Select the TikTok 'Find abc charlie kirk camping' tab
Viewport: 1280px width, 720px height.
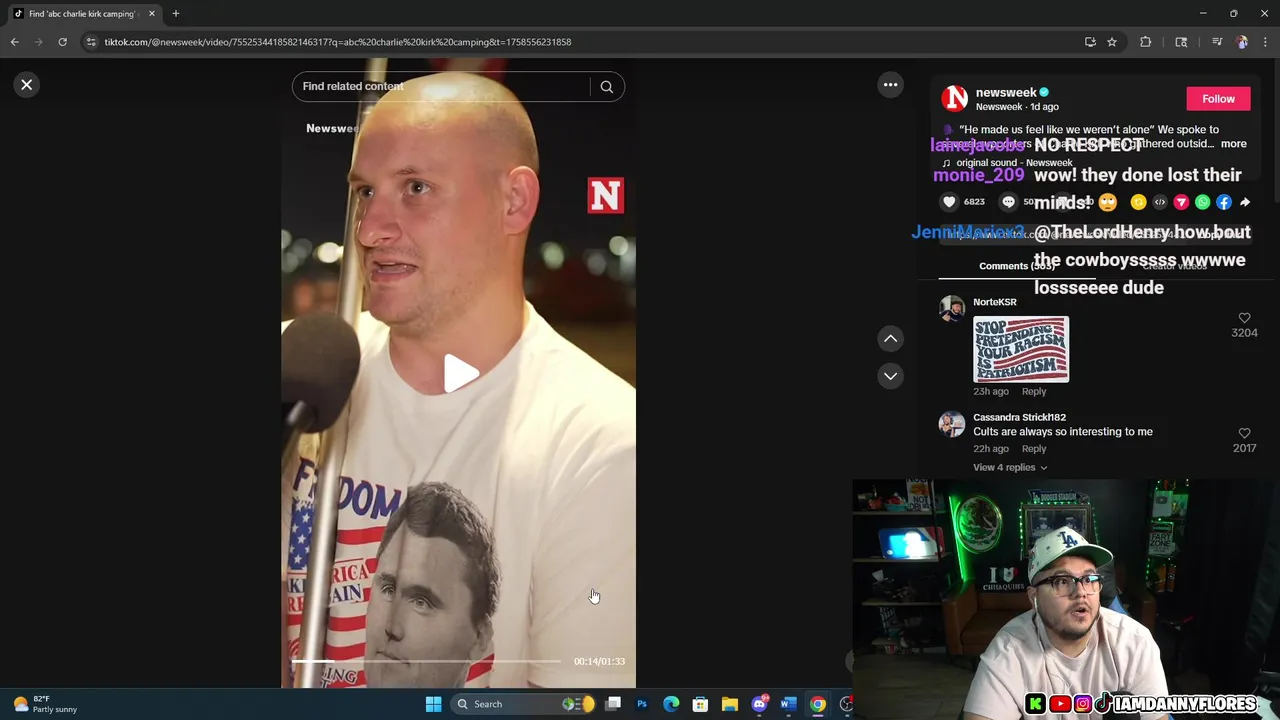coord(81,14)
